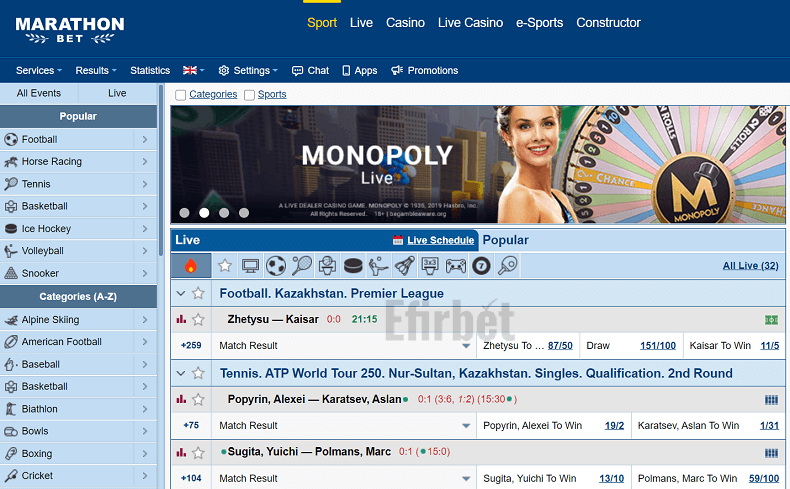This screenshot has height=489, width=790.
Task: Open the Results dropdown menu
Action: point(96,71)
